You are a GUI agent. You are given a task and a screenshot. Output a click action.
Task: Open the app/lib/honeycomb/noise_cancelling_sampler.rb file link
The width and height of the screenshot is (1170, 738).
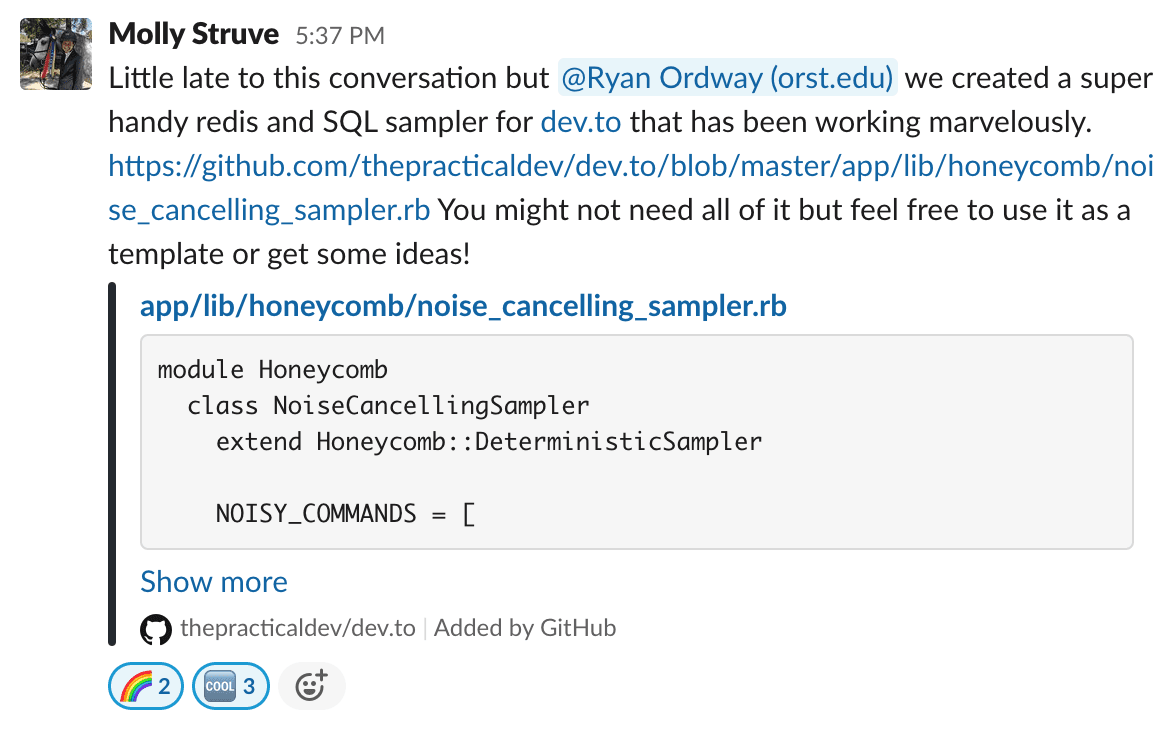(462, 305)
